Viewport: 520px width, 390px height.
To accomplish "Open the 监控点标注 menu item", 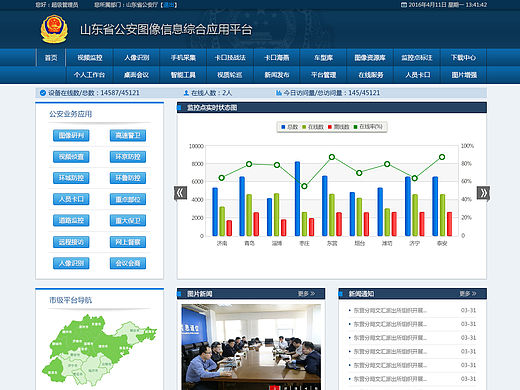I will coord(417,58).
